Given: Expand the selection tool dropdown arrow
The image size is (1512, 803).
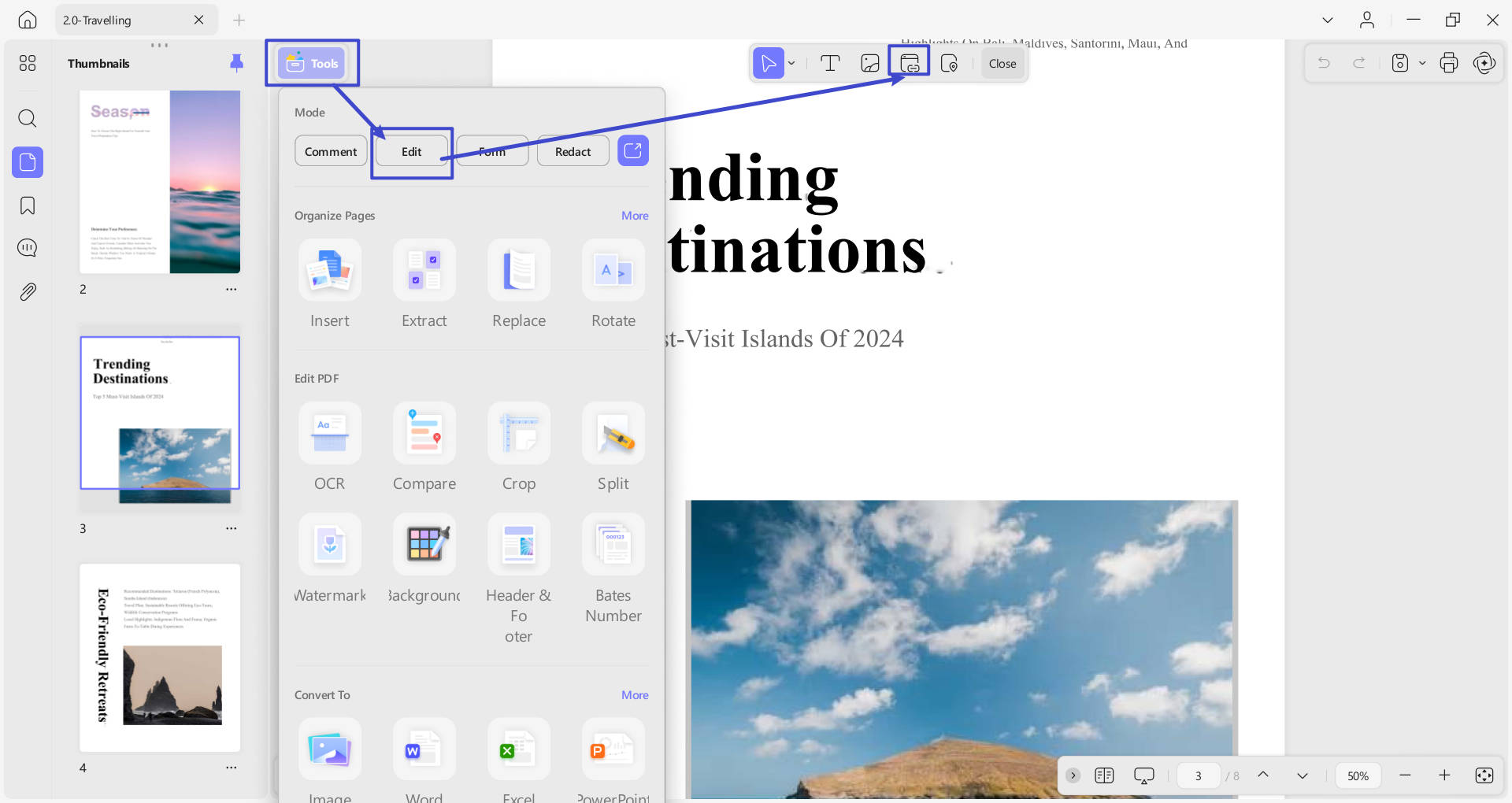Looking at the screenshot, I should click(791, 63).
